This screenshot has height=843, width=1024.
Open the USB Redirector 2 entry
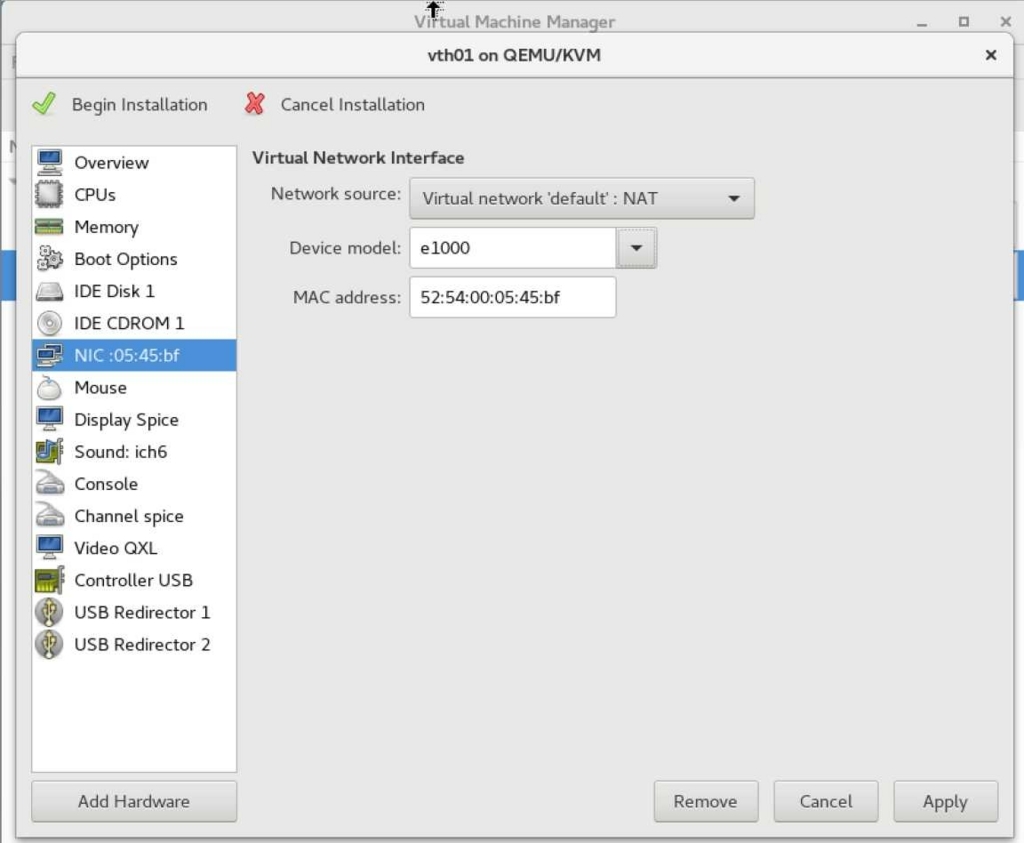134,644
